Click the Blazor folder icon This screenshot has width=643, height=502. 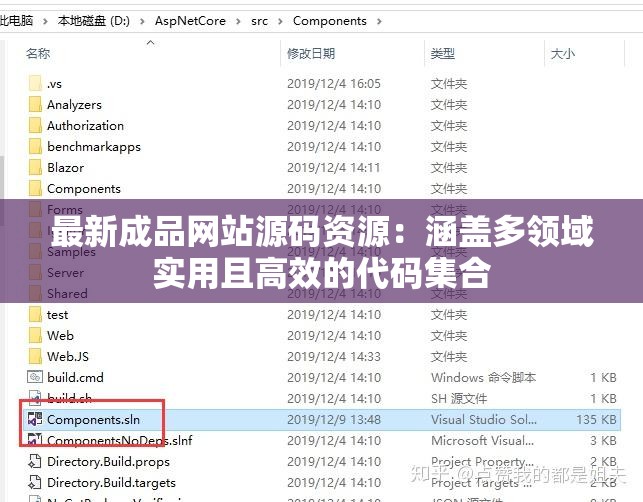(35, 167)
